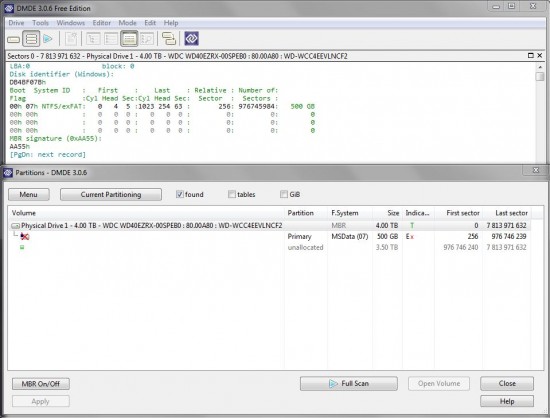Select the active disk editor view icon

(x=129, y=39)
